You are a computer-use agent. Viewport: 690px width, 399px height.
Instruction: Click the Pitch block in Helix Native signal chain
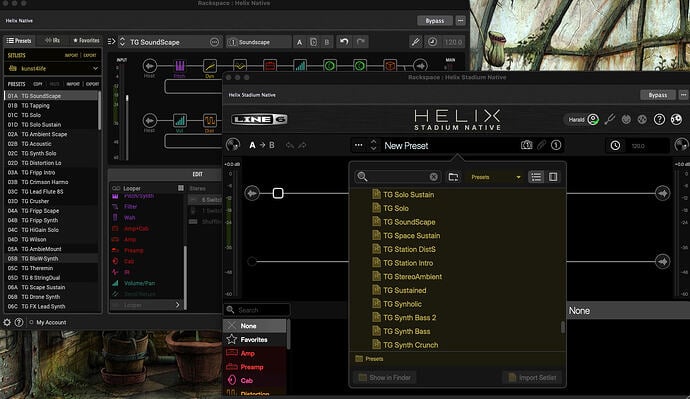click(x=180, y=66)
